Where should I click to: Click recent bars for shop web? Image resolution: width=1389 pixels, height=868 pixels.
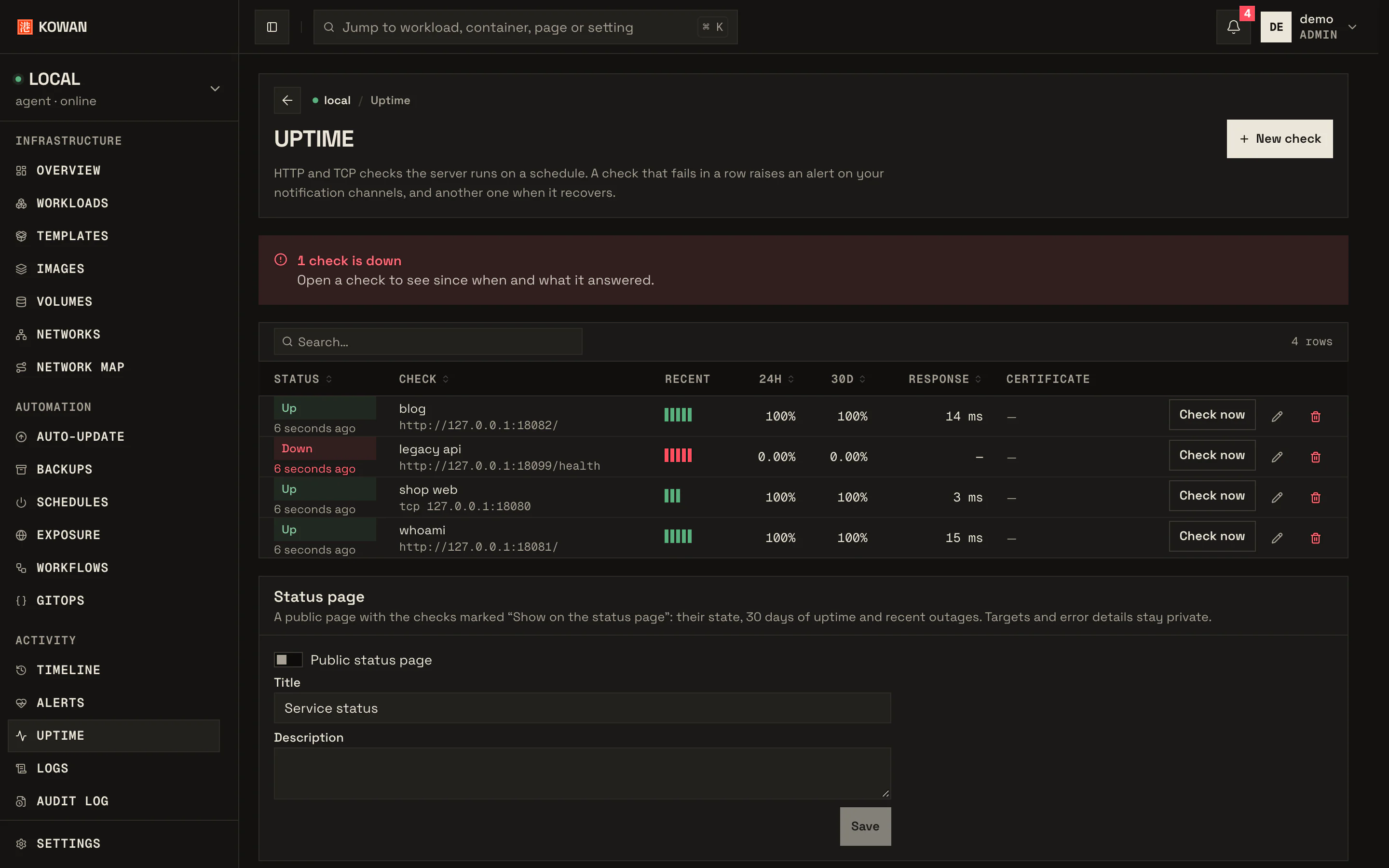[672, 496]
